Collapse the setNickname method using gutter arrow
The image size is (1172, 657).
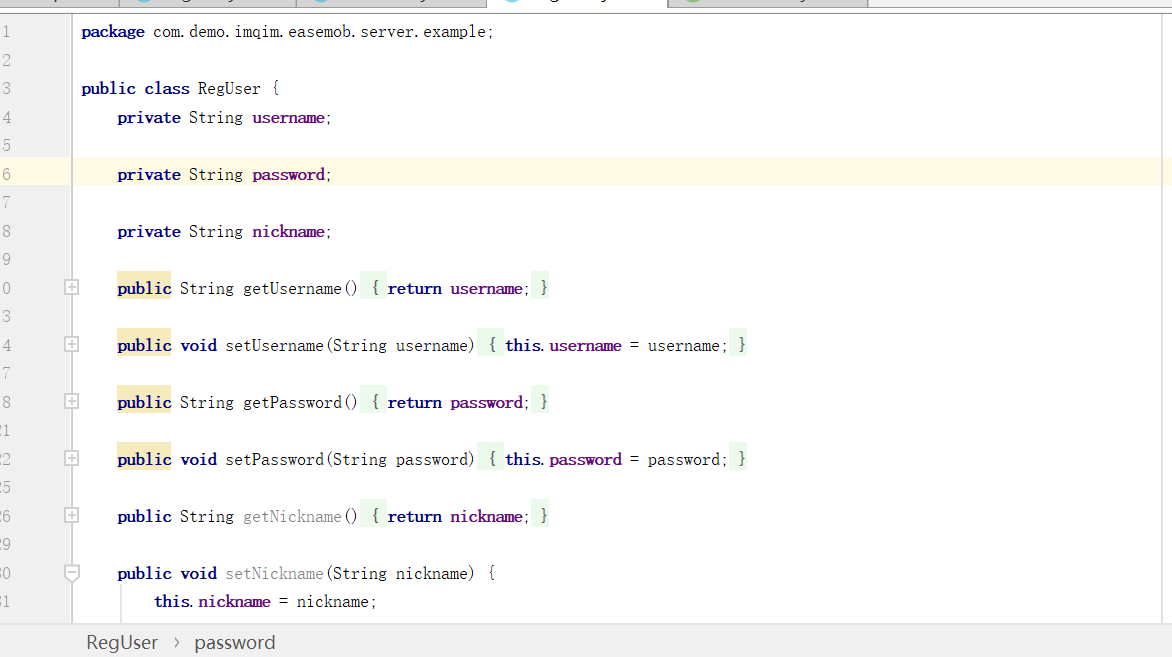point(70,573)
